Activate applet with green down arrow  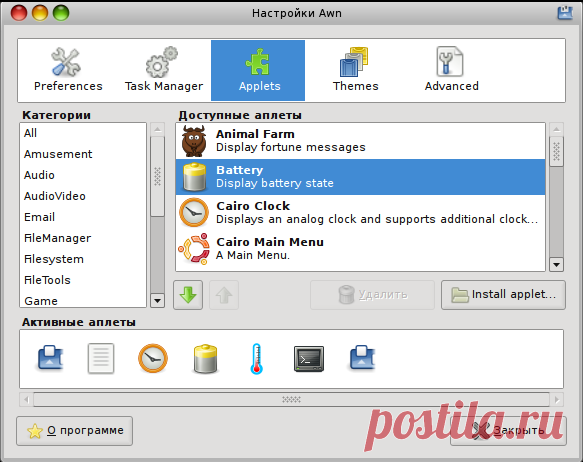pyautogui.click(x=188, y=295)
